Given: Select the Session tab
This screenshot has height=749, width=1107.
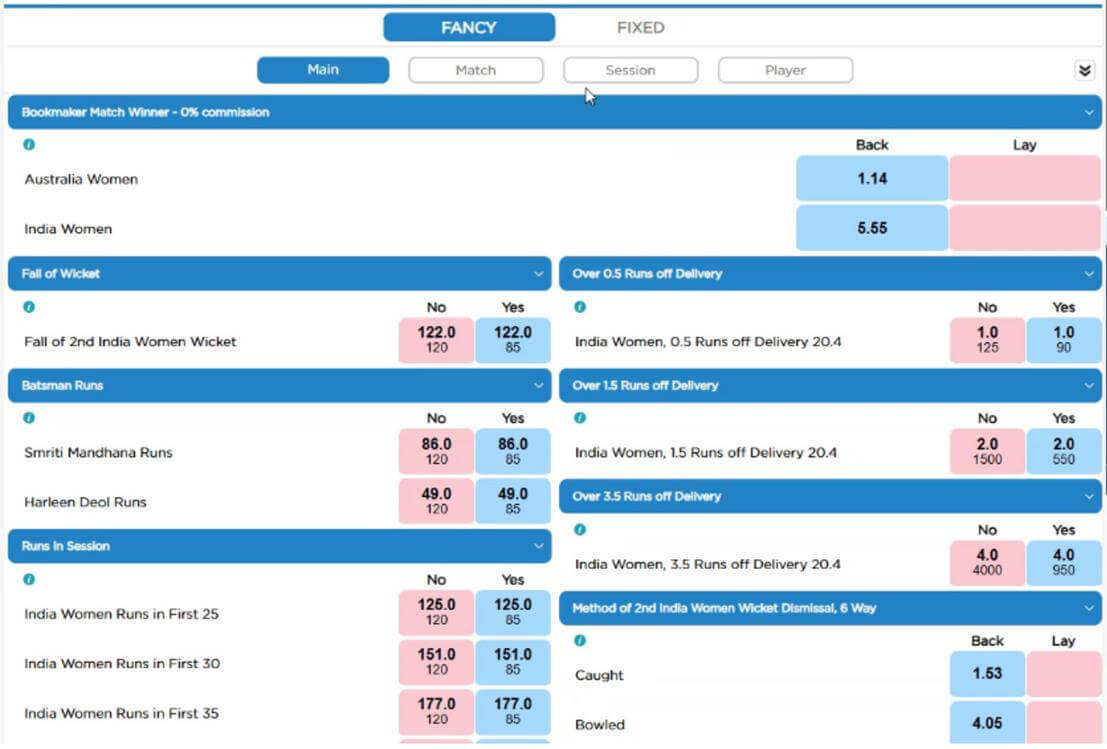Looking at the screenshot, I should (x=630, y=70).
